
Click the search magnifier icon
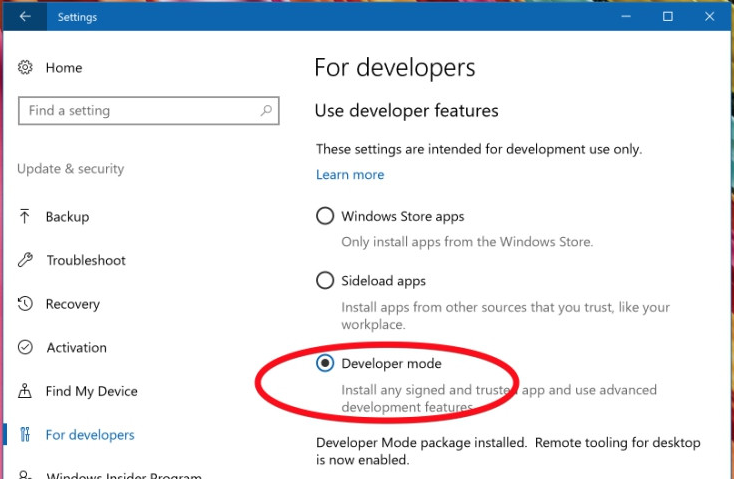267,111
